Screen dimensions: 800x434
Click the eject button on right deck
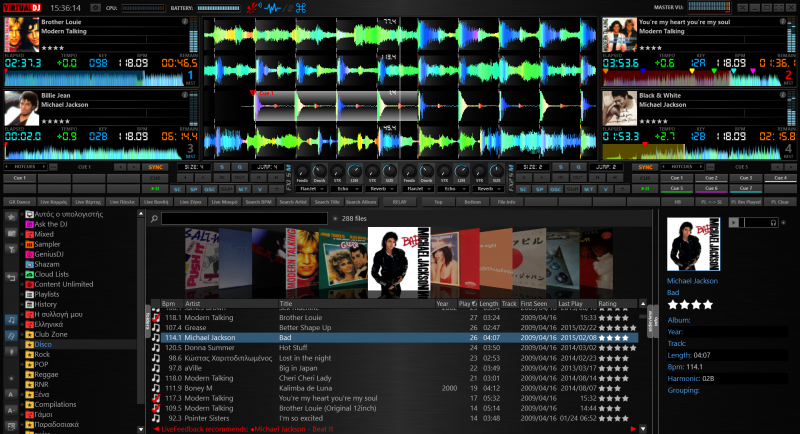pyautogui.click(x=622, y=189)
